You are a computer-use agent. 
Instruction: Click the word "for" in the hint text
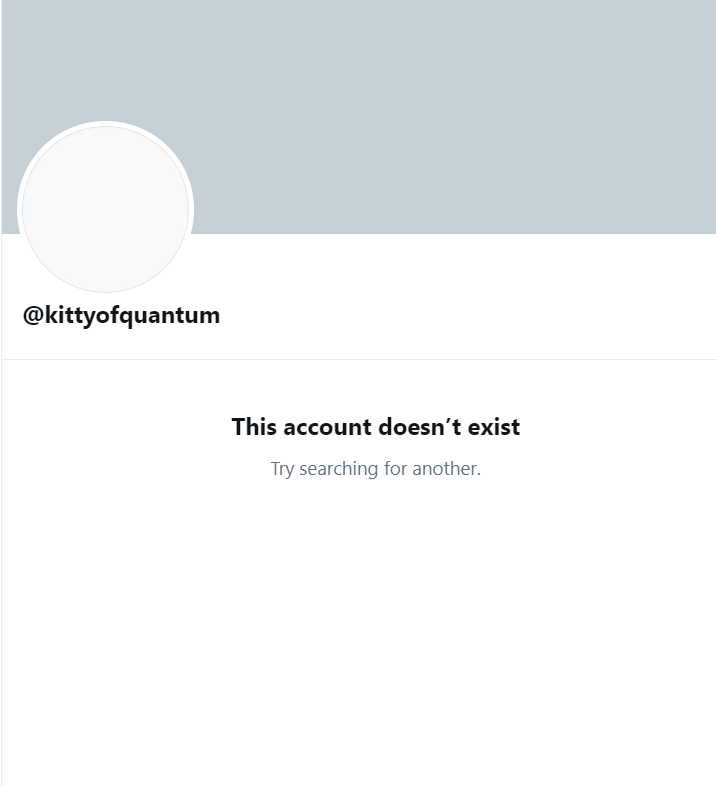395,469
